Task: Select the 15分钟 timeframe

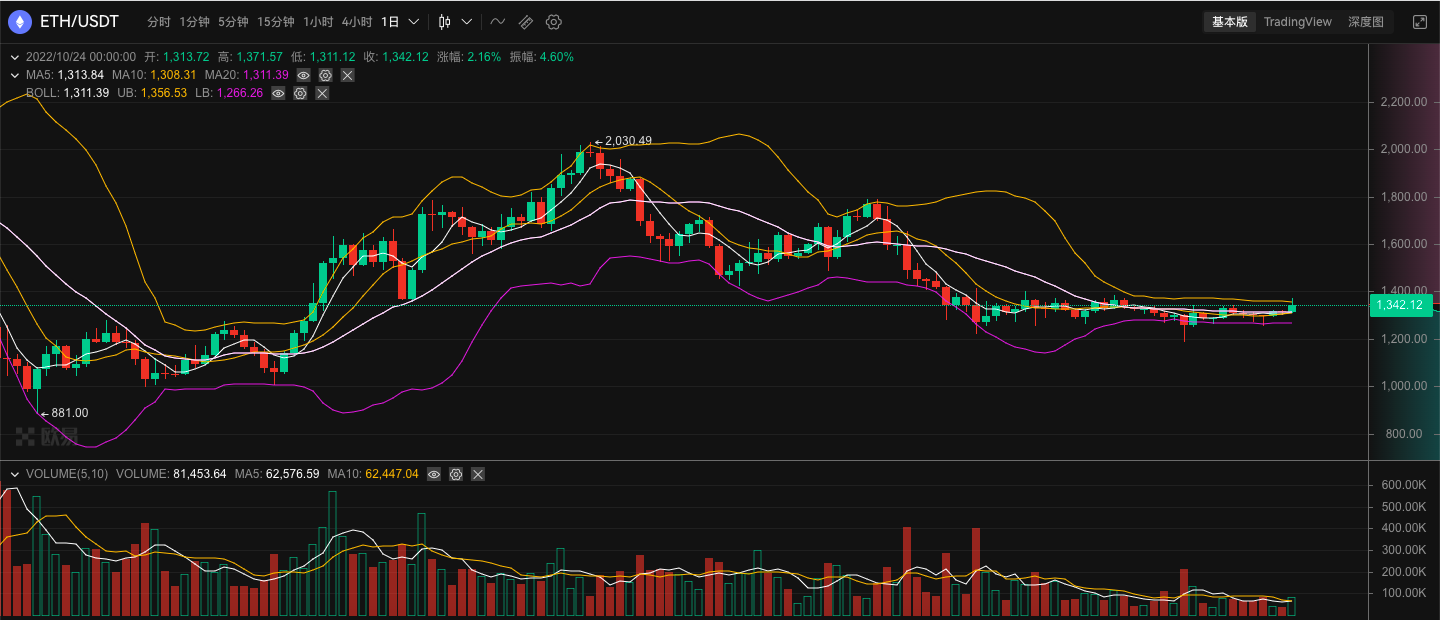Action: click(276, 22)
